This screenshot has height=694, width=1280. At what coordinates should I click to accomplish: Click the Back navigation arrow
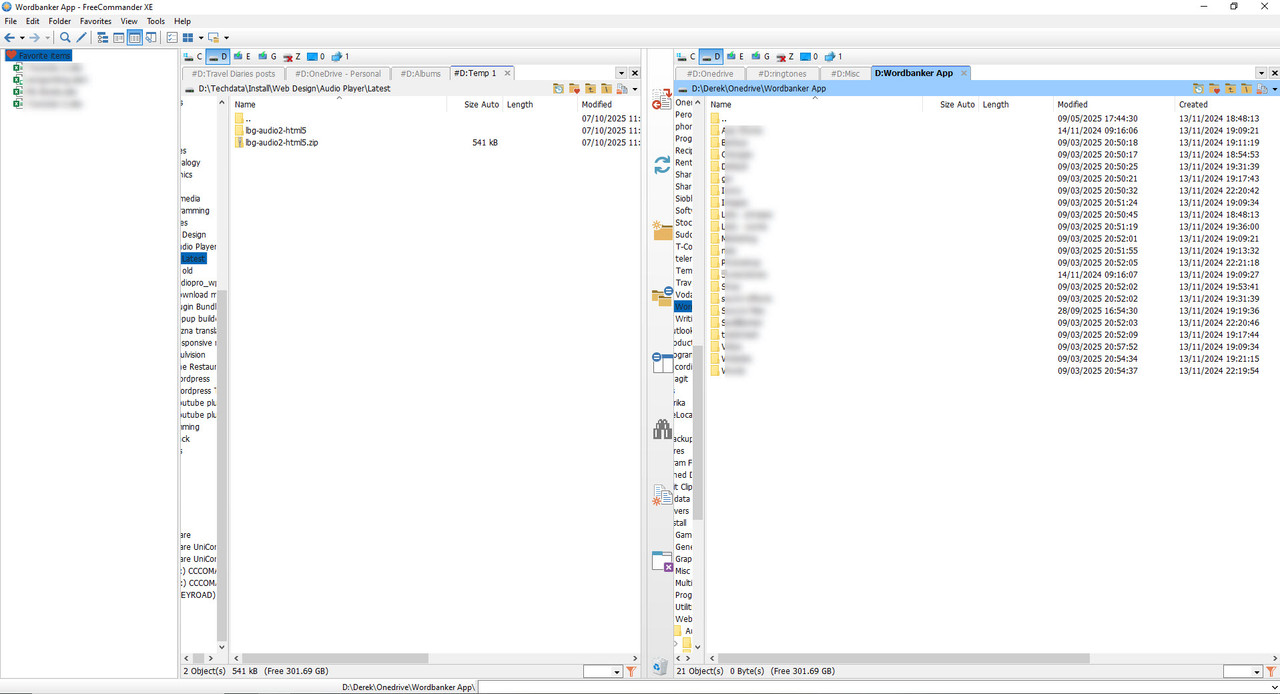click(9, 38)
